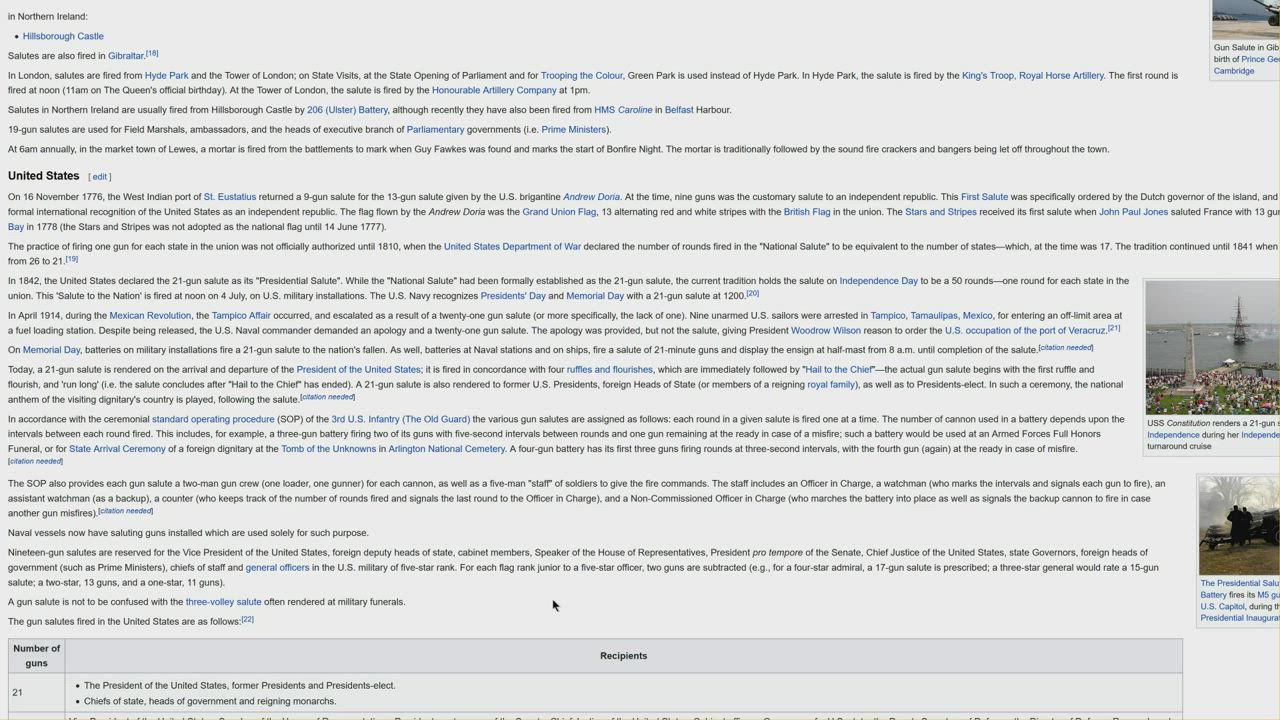Click the Andrew Doria link
The height and width of the screenshot is (720, 1280).
click(x=591, y=197)
